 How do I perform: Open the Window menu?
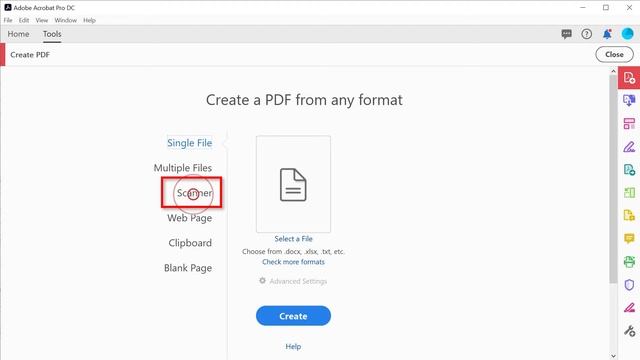click(65, 20)
